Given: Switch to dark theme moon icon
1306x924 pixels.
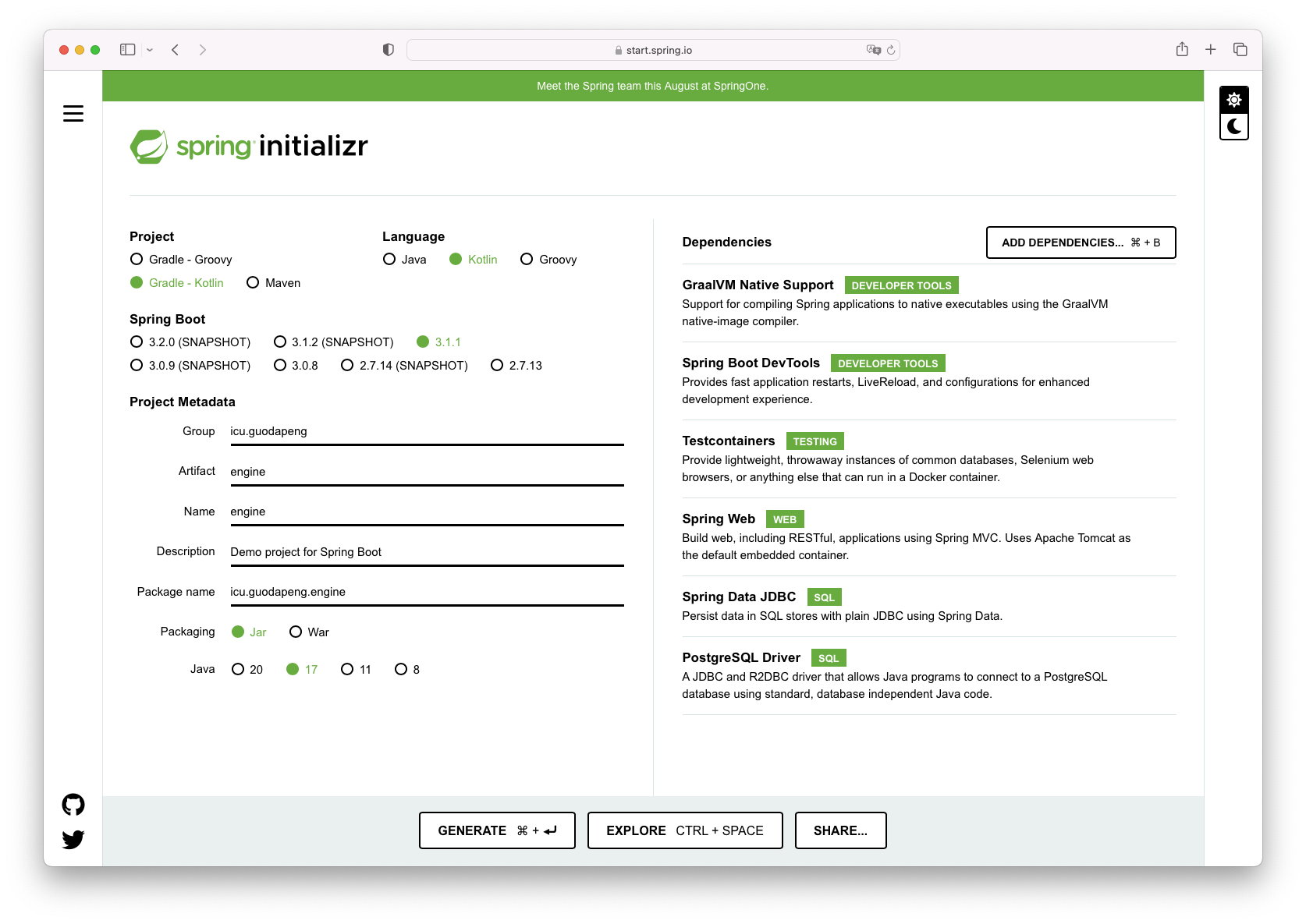Looking at the screenshot, I should click(x=1234, y=126).
